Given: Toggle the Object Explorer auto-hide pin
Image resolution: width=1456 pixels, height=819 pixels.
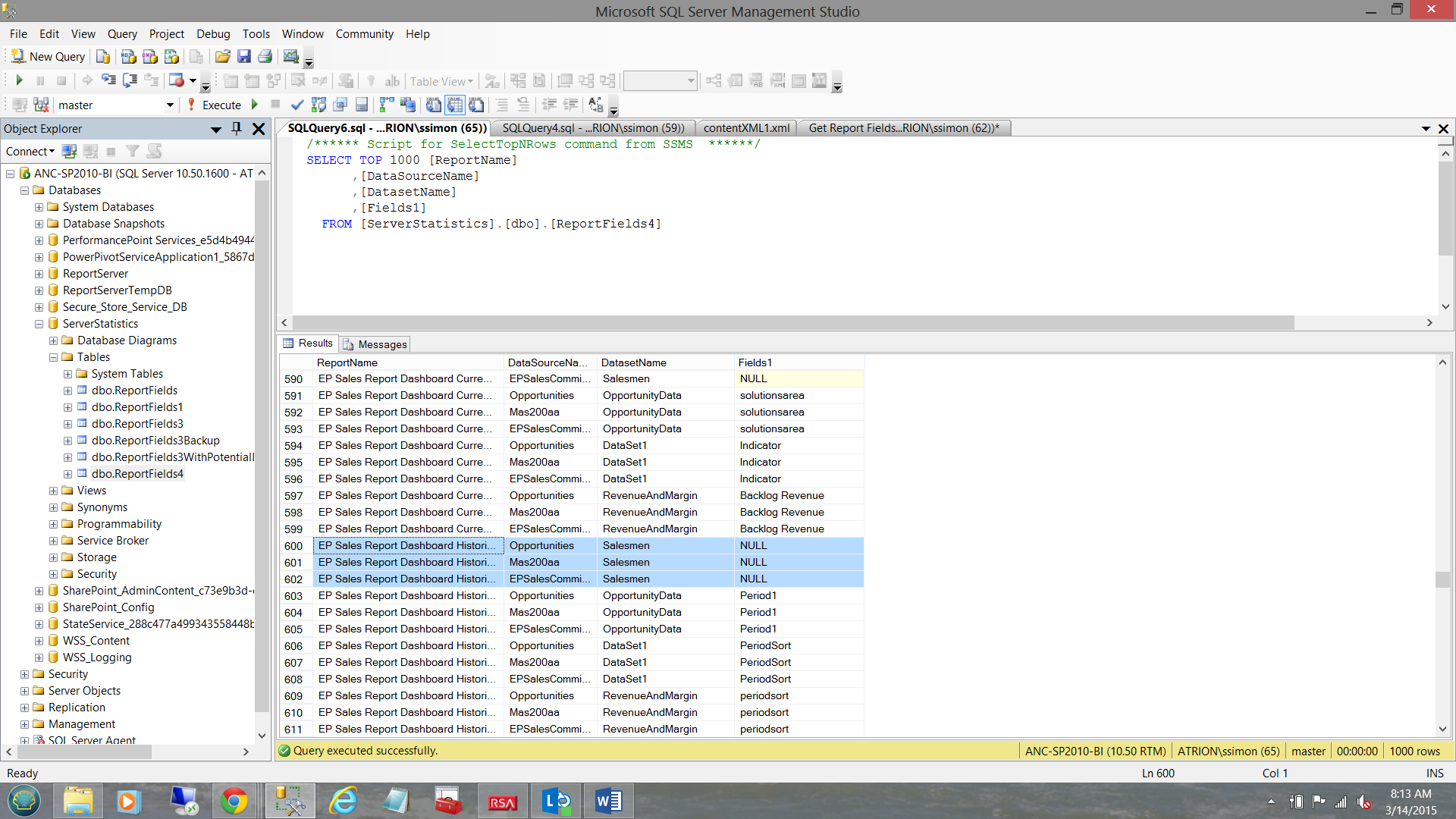Looking at the screenshot, I should click(x=237, y=129).
